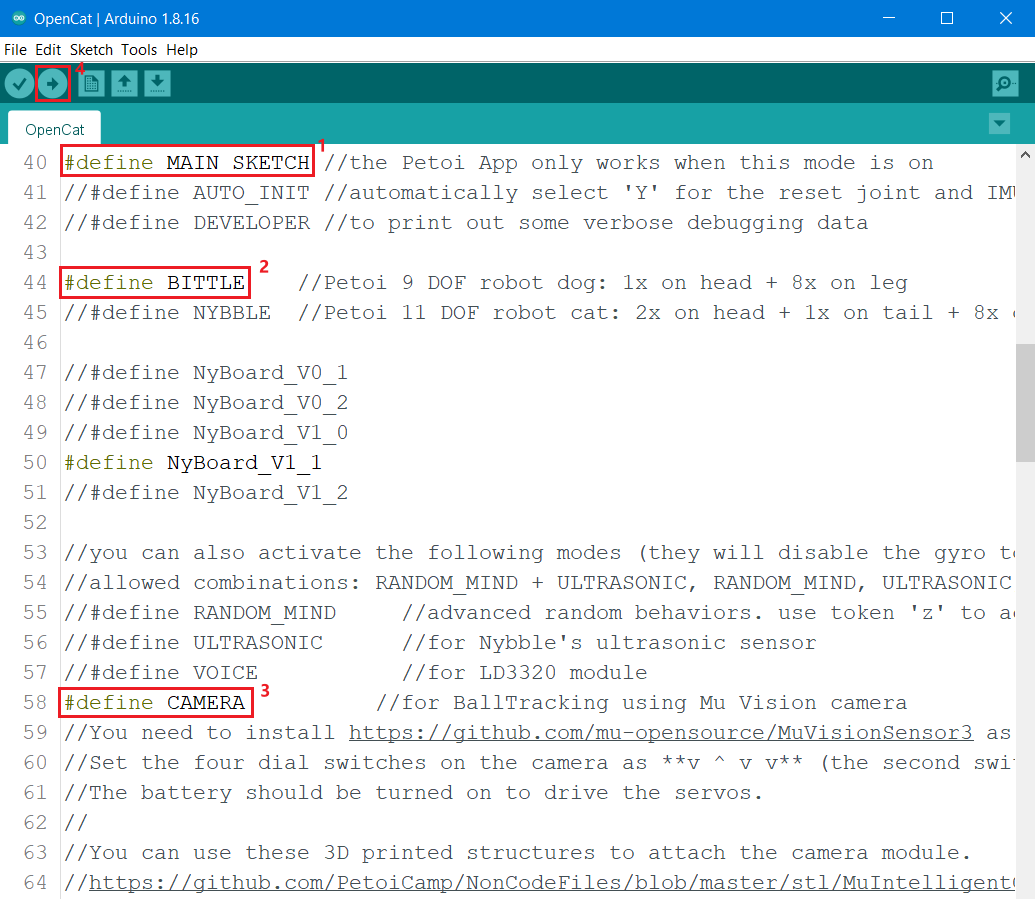Screen dimensions: 1035x899
Task: Click the vertical scrollbar thumb
Action: point(1025,400)
